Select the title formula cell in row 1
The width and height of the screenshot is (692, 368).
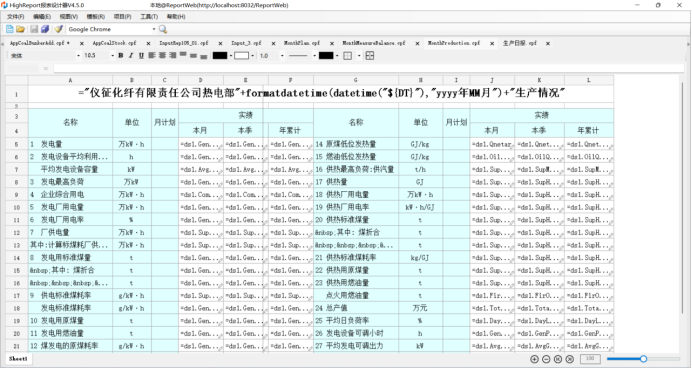[321, 94]
